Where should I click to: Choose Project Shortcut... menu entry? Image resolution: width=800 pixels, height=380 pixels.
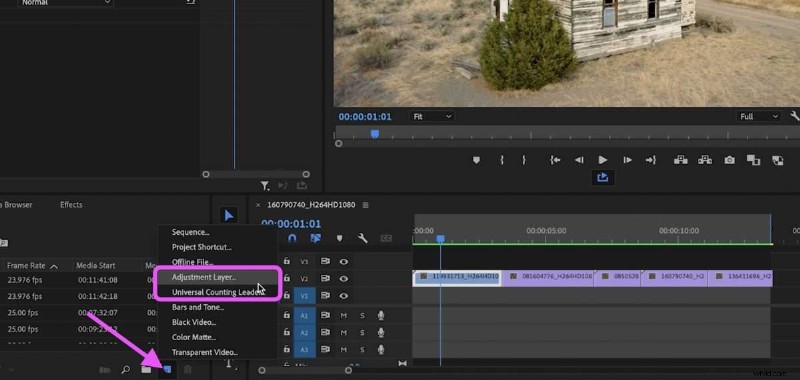tap(202, 247)
